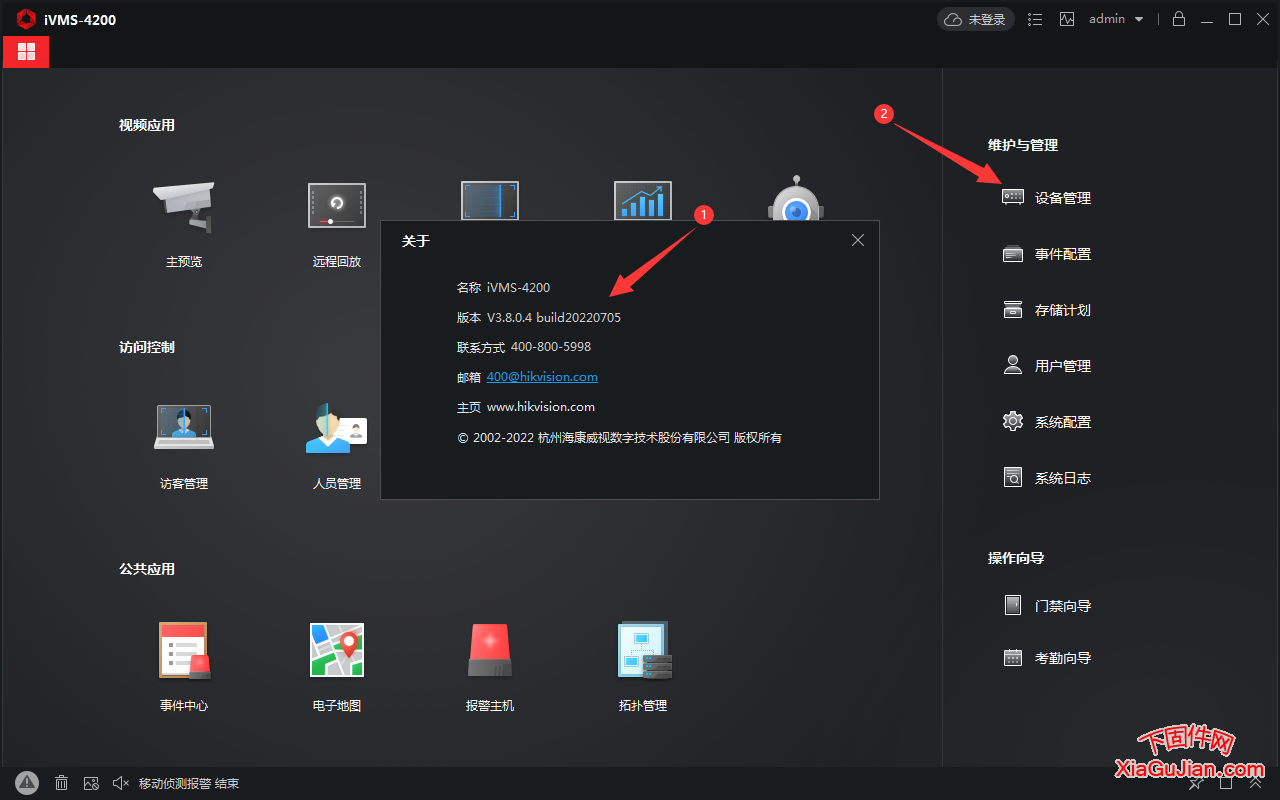Launch 考勤向导 attendance wizard
Image resolution: width=1280 pixels, height=800 pixels.
[x=1047, y=658]
